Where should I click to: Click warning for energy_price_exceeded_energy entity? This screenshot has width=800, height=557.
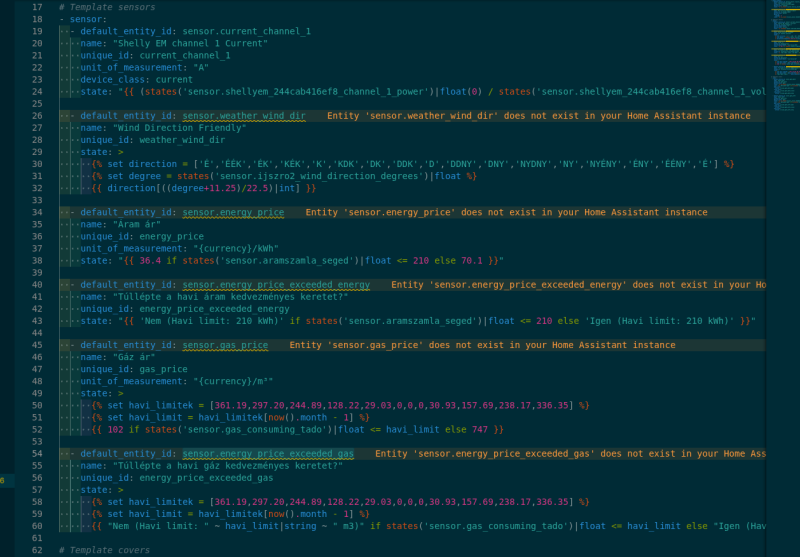578,285
